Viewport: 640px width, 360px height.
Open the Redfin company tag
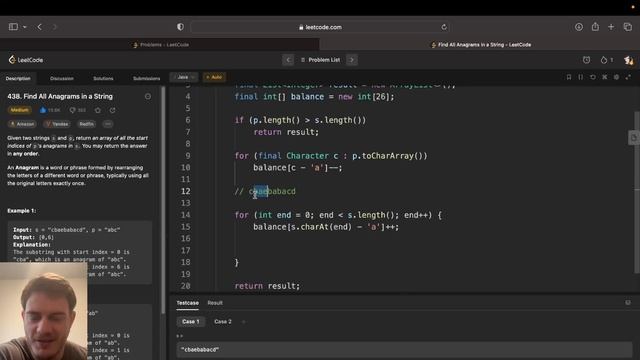[87, 124]
